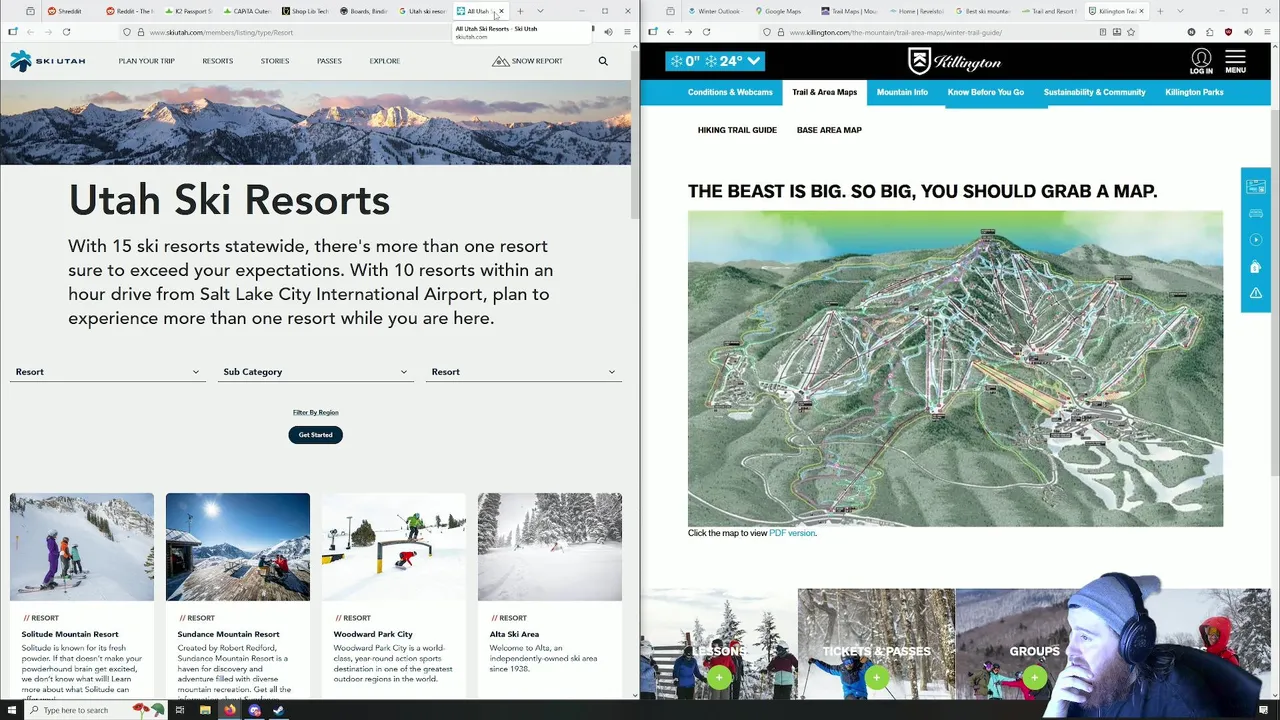
Task: Click the sound icon in the Ski Utah browser toolbar
Action: [x=608, y=32]
